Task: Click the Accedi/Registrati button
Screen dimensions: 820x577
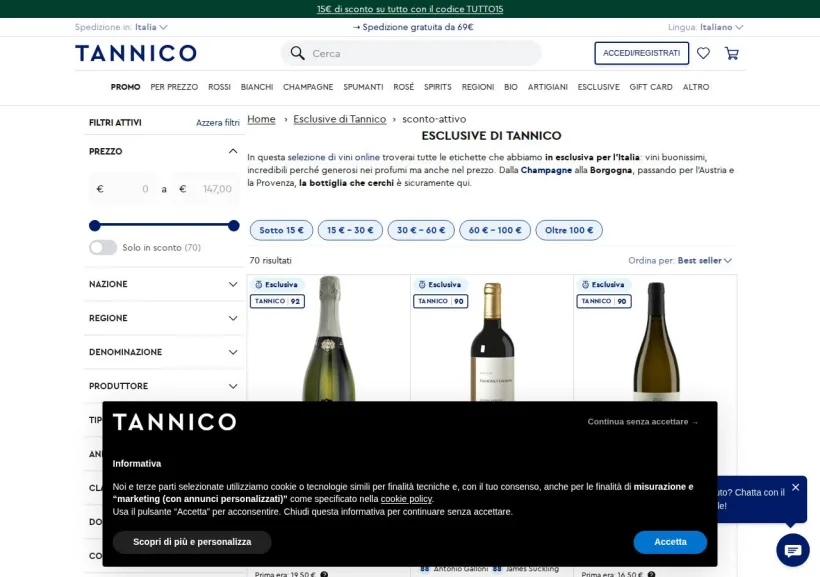Action: (642, 53)
